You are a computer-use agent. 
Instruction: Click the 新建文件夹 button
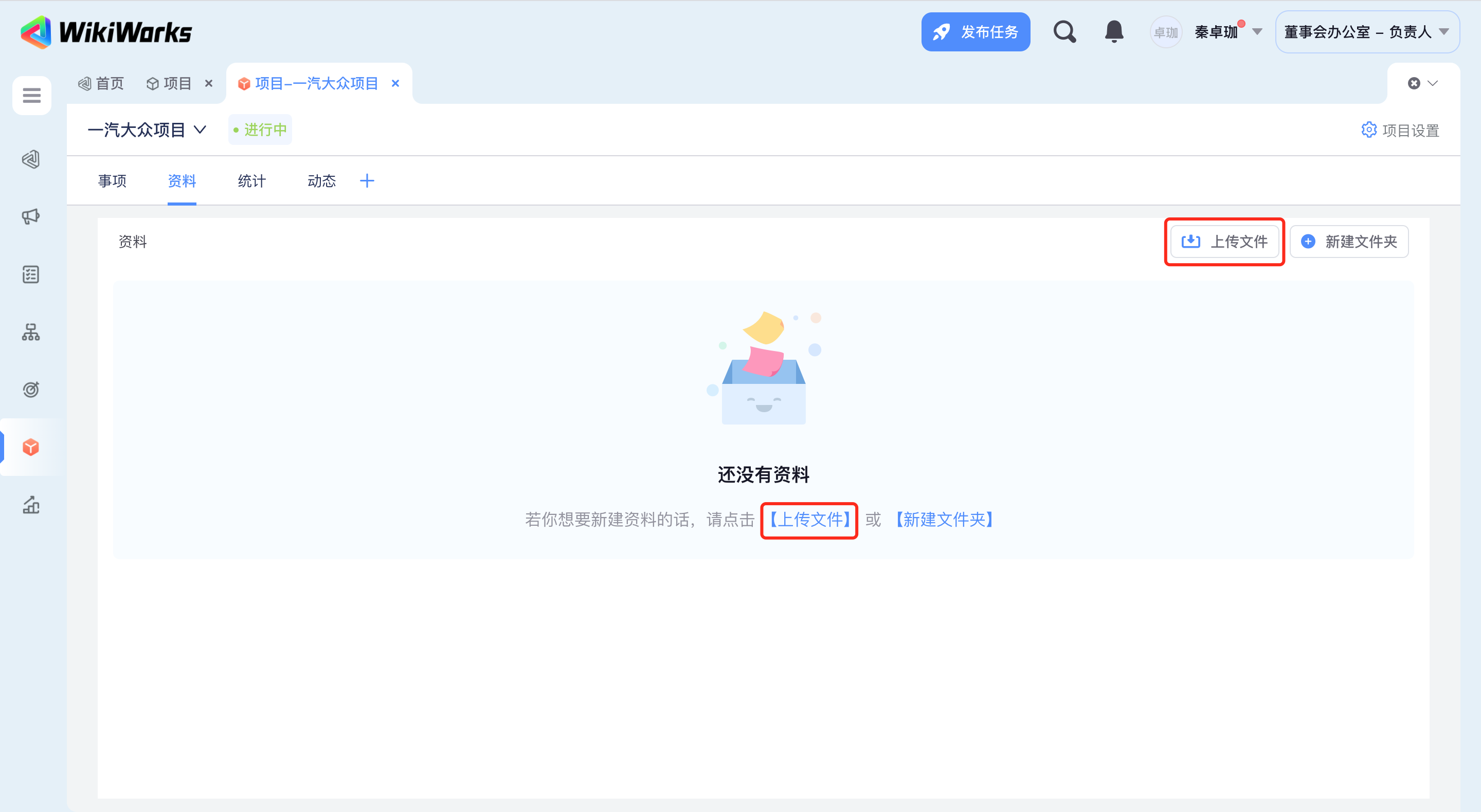pyautogui.click(x=1349, y=242)
